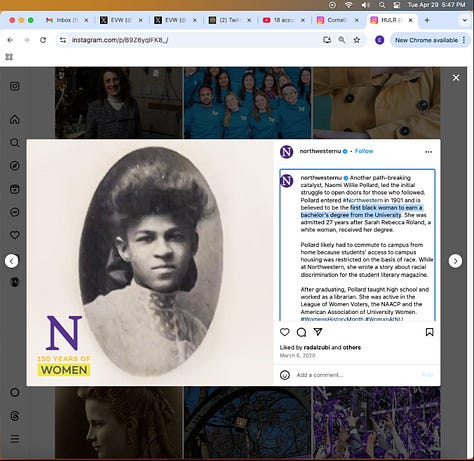
Task: Open the purple confetti crowd thumbnail
Action: pyautogui.click(x=377, y=422)
